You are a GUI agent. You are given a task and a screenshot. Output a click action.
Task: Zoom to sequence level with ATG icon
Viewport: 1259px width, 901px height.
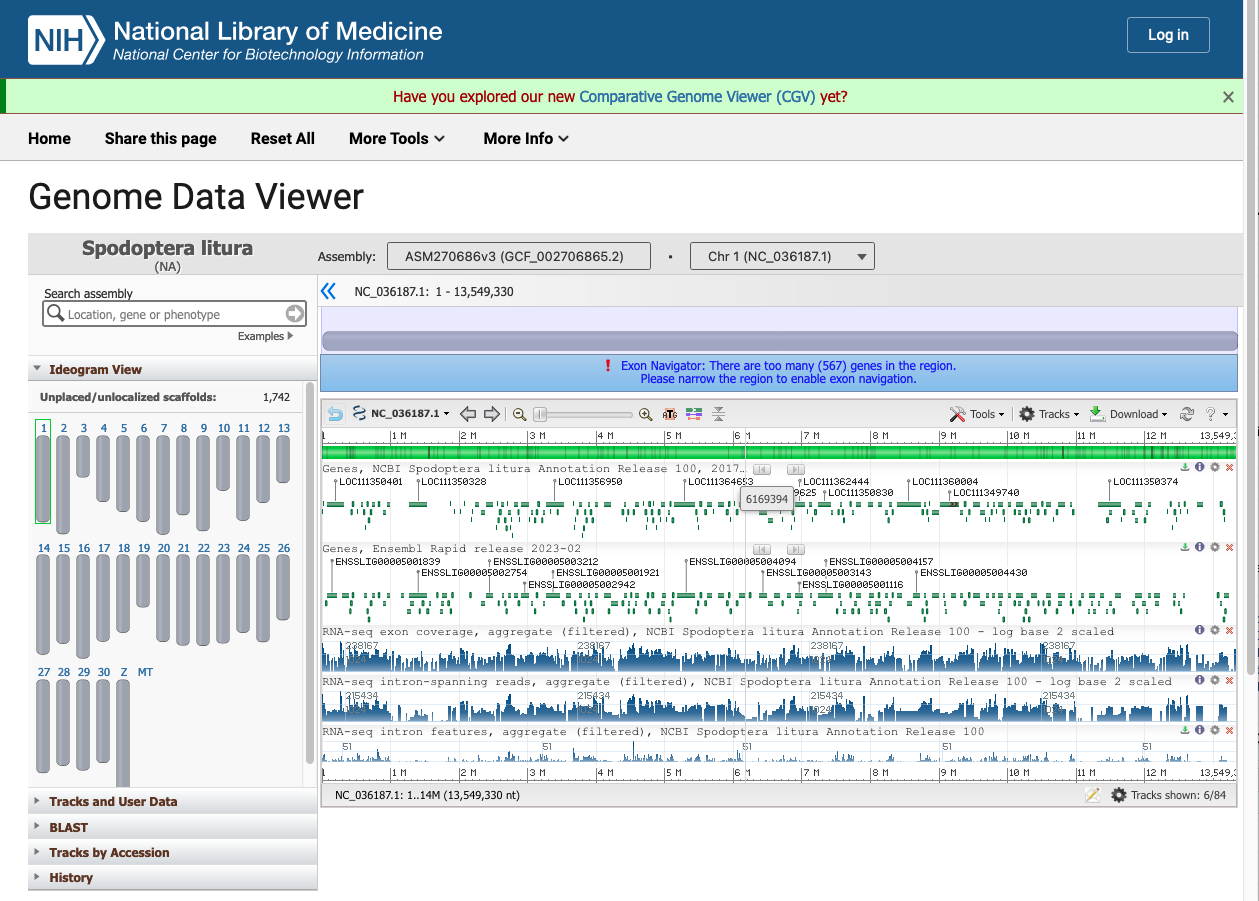pos(670,414)
